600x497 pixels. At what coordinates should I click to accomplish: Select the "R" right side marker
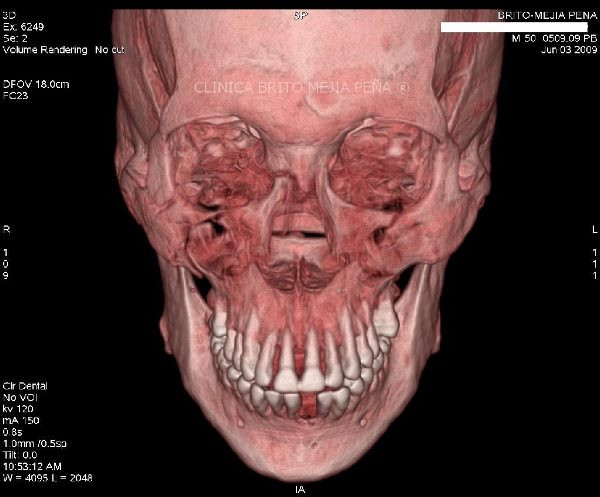click(x=7, y=229)
